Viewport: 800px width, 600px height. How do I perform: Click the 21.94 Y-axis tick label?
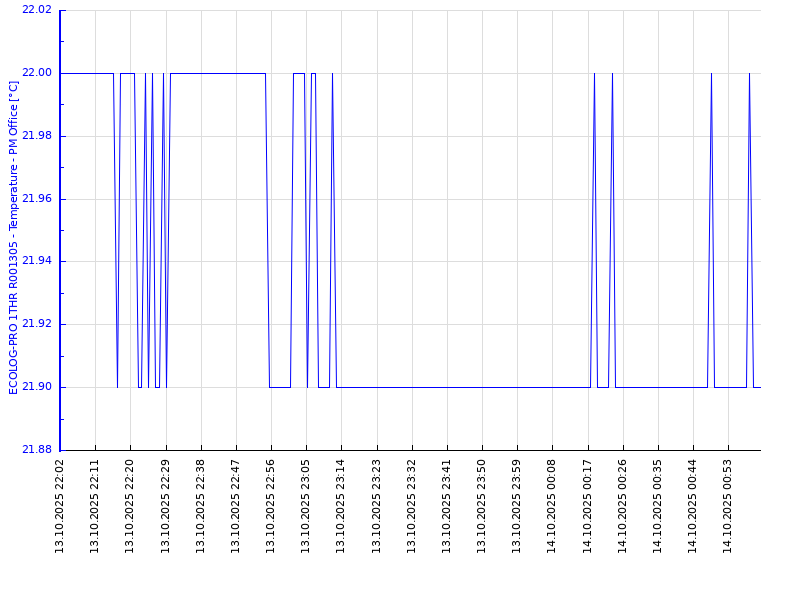coord(37,261)
